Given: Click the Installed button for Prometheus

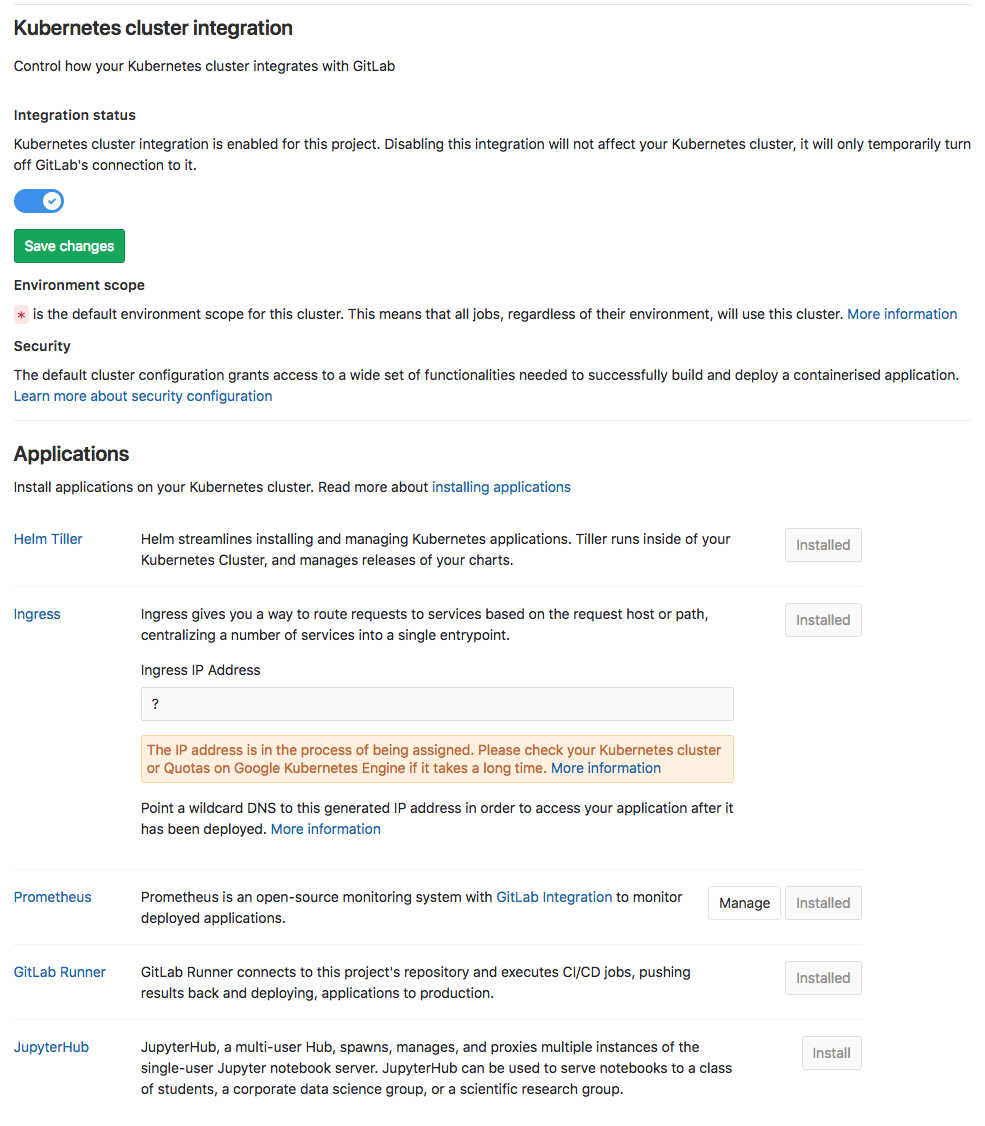Looking at the screenshot, I should tap(822, 902).
